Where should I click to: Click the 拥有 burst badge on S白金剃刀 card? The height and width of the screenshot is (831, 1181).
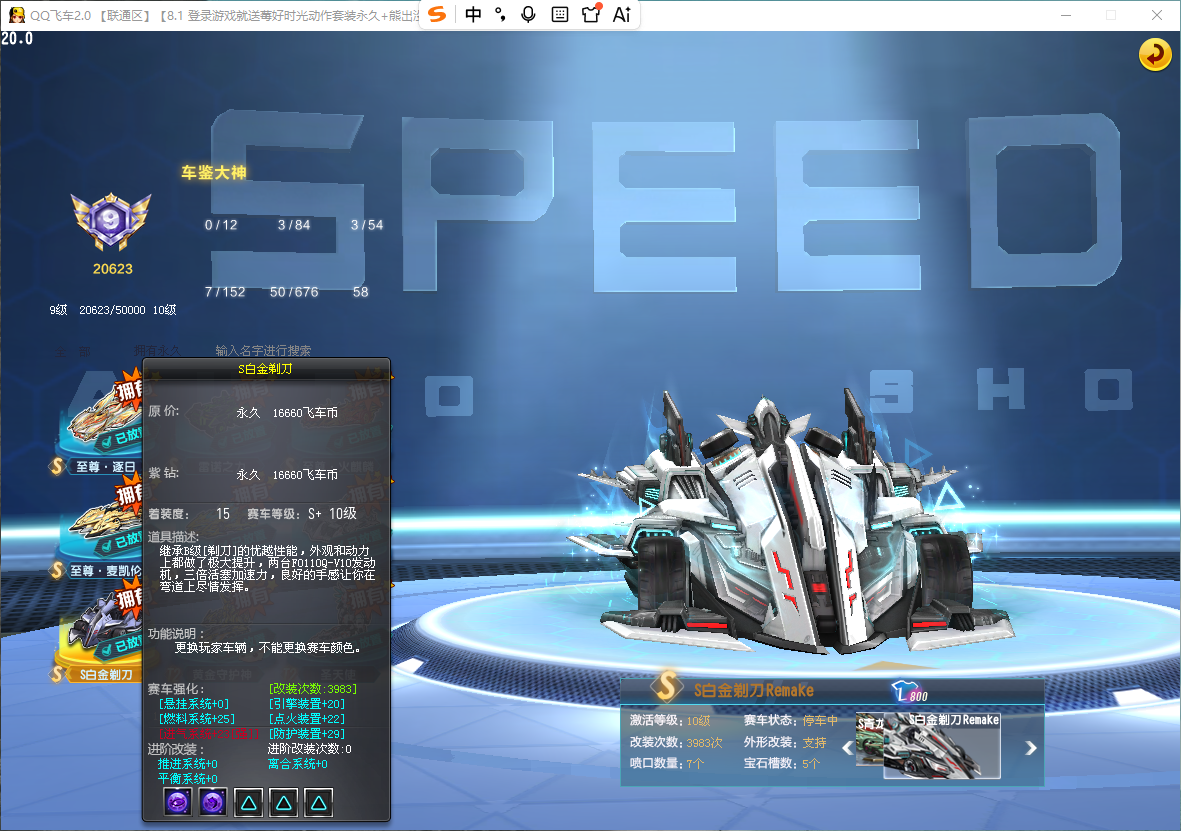128,599
